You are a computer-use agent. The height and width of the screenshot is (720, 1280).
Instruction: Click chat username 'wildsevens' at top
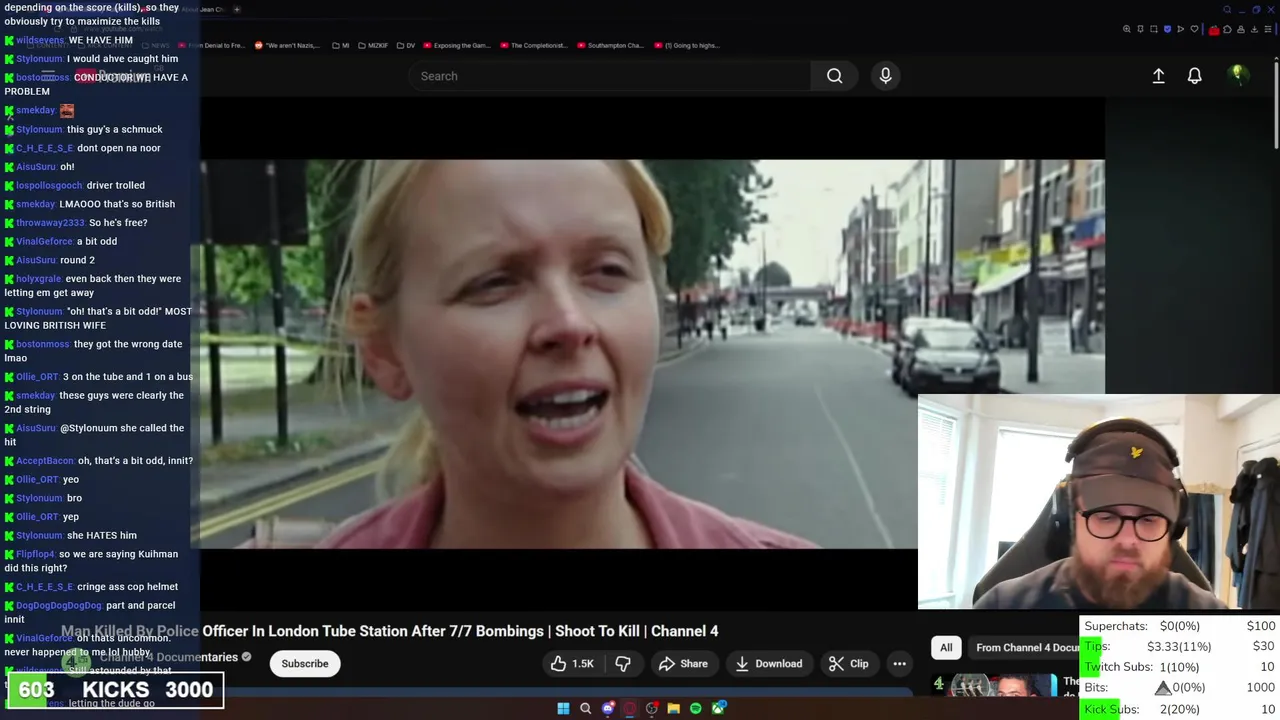coord(40,40)
